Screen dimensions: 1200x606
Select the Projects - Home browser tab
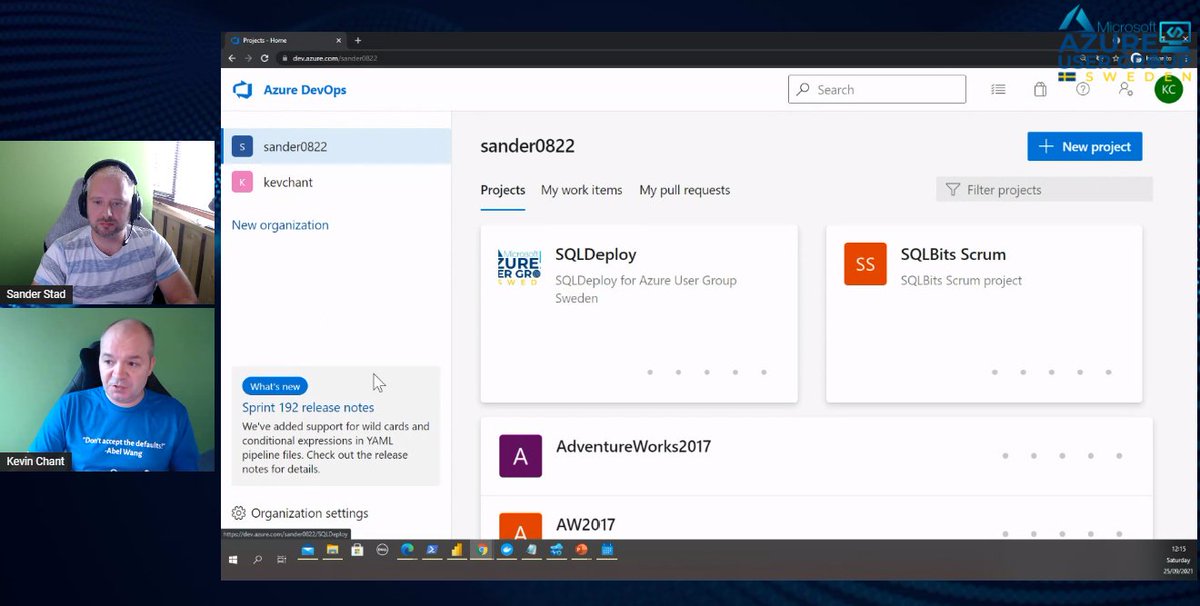[285, 40]
